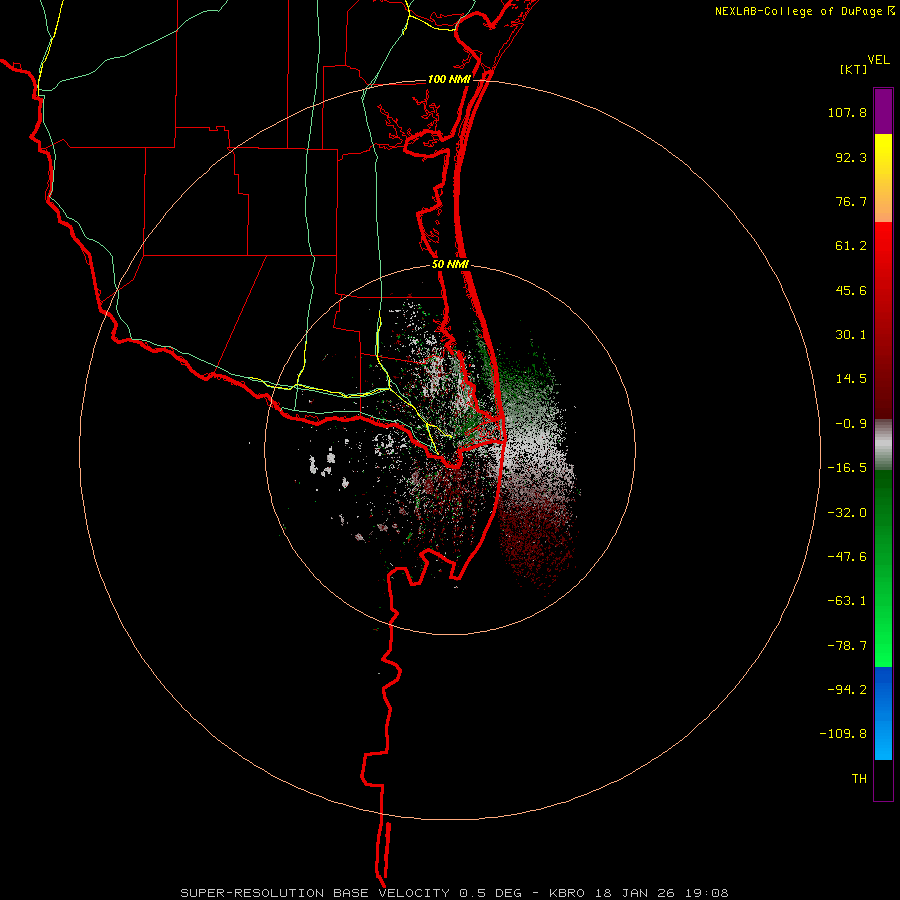Click the blue segment of the velocity color bar

pyautogui.click(x=883, y=713)
